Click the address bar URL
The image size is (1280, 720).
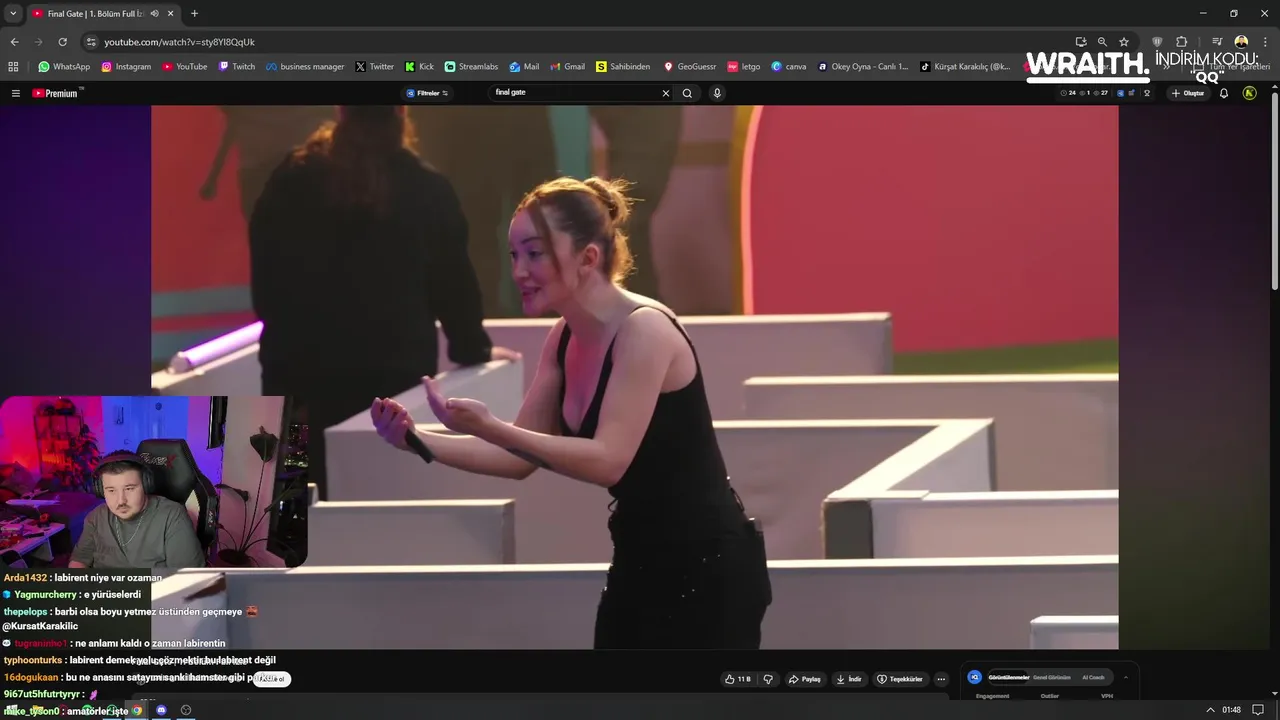click(179, 42)
